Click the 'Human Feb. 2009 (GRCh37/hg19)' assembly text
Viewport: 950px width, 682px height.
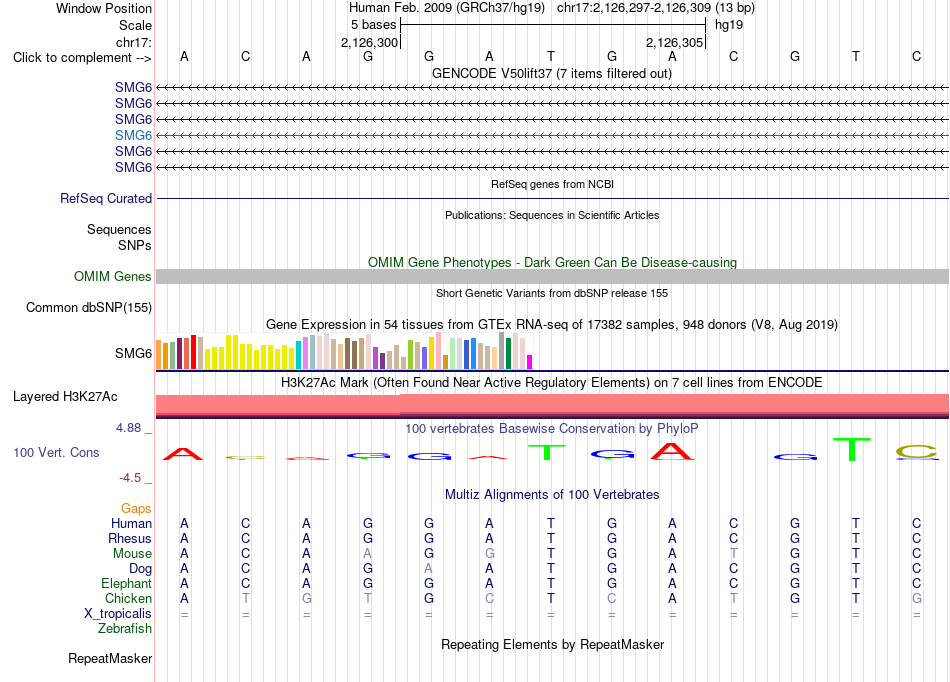447,8
